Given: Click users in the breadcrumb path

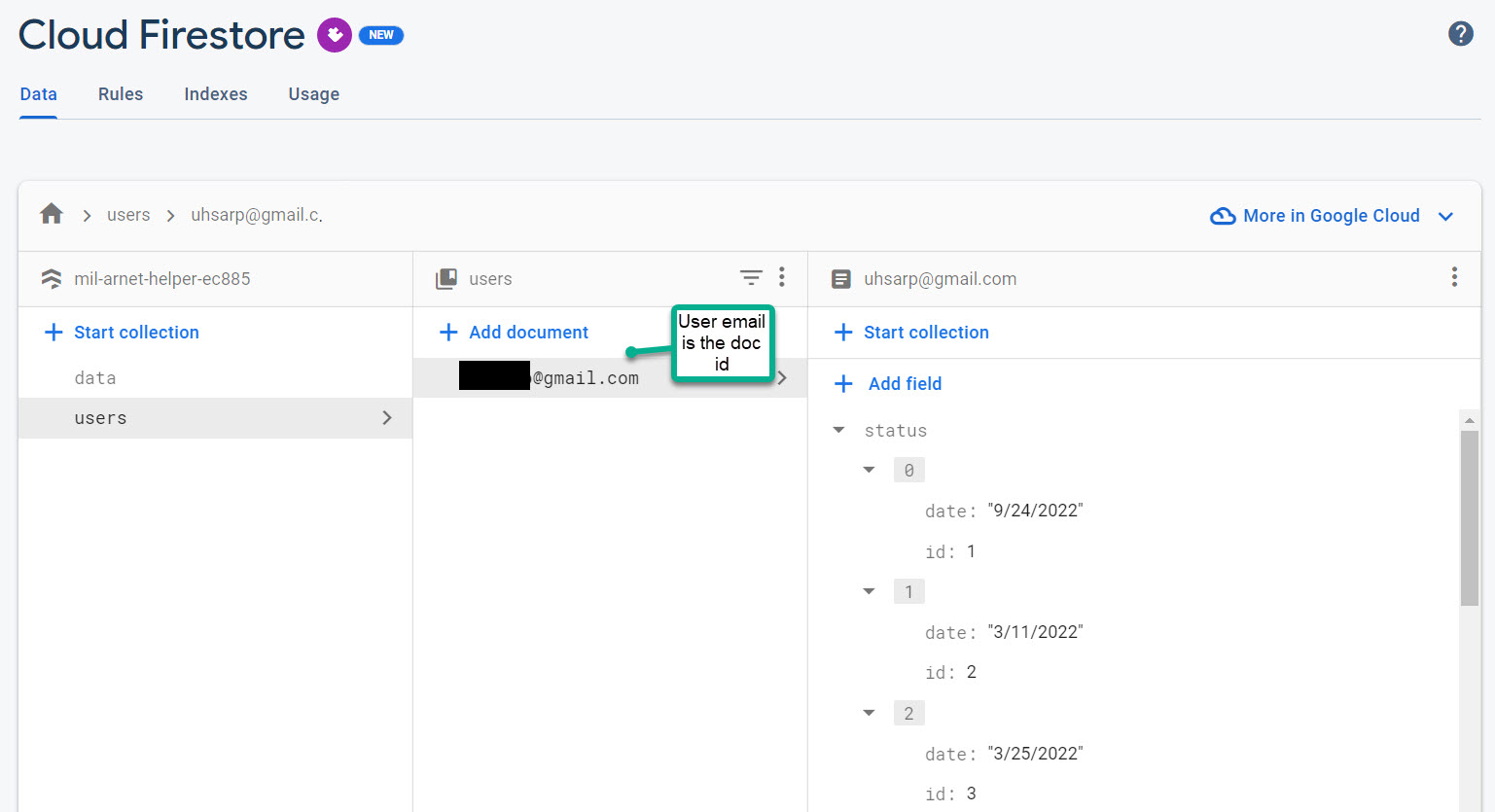Looking at the screenshot, I should [128, 215].
